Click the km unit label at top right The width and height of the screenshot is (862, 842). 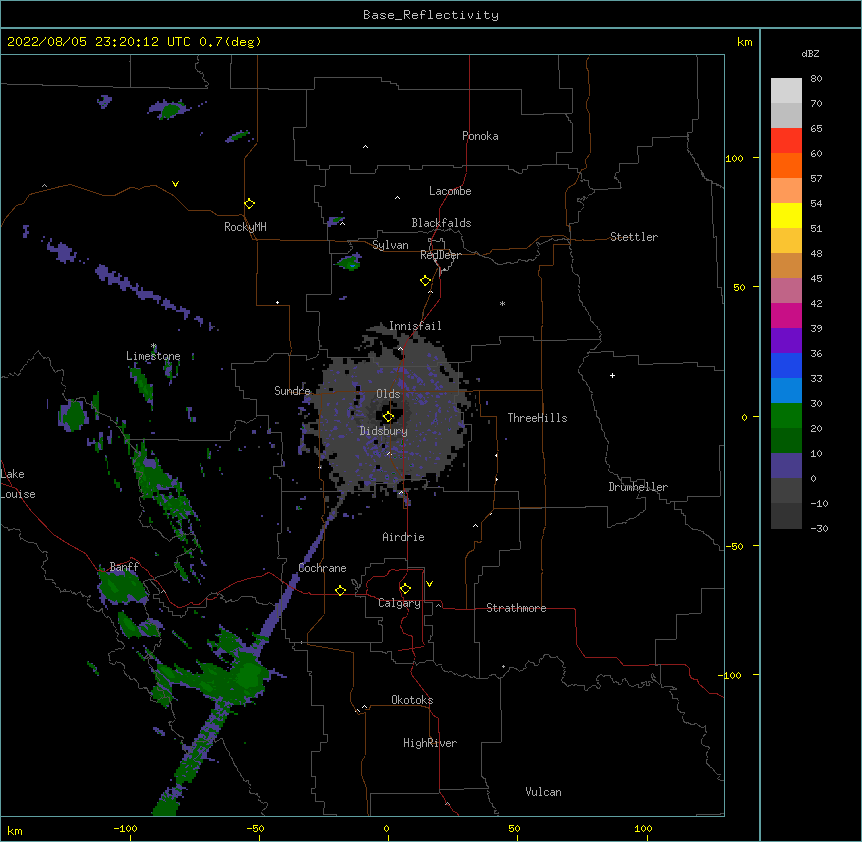pyautogui.click(x=744, y=42)
